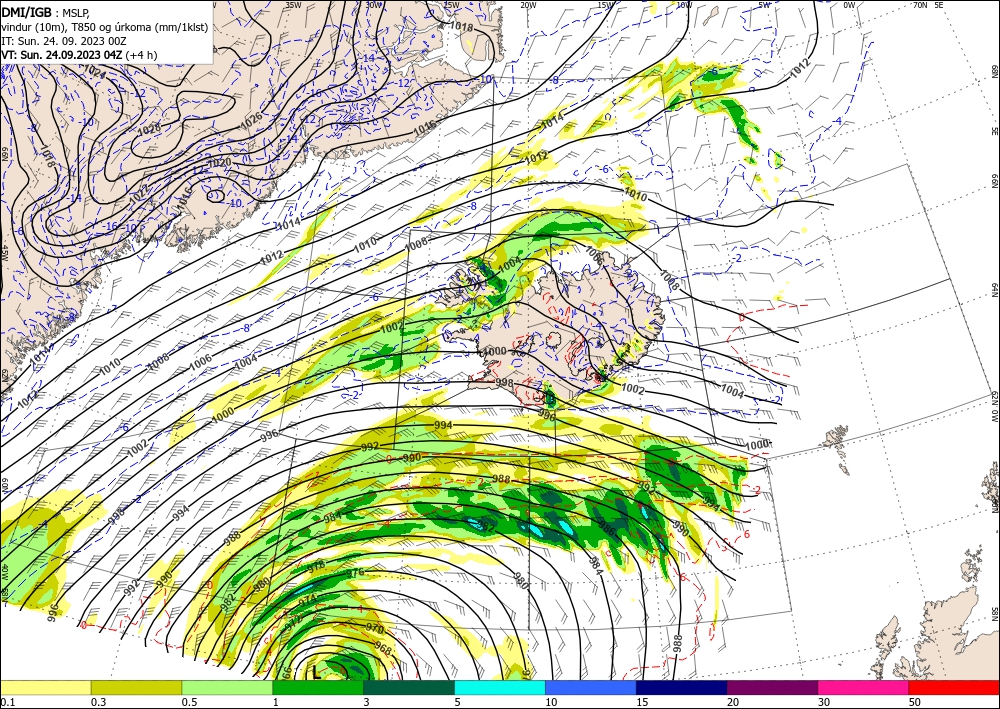Click the purple 20–30 legend swatch
This screenshot has width=1000, height=709.
[772, 687]
